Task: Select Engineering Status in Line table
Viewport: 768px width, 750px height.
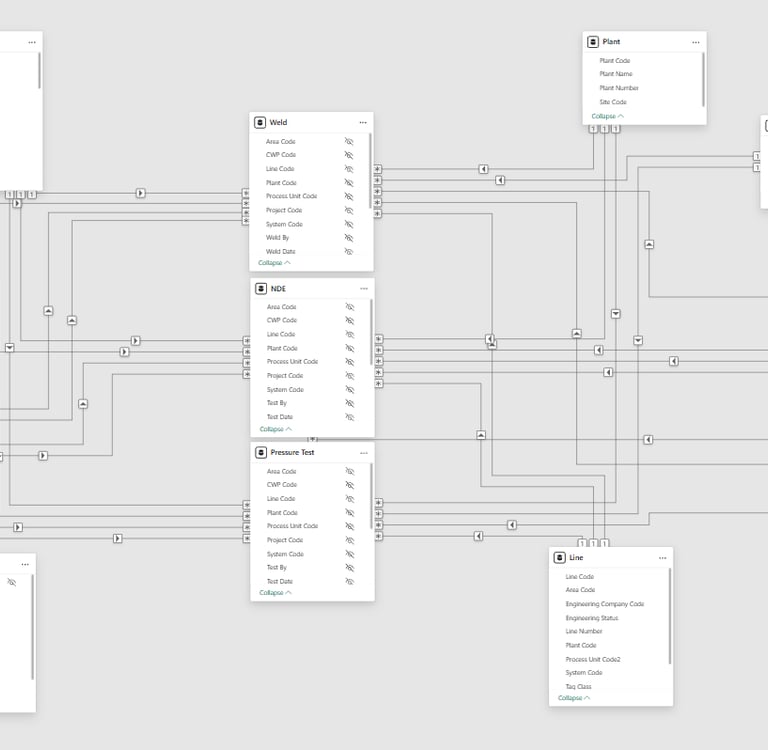Action: (592, 618)
